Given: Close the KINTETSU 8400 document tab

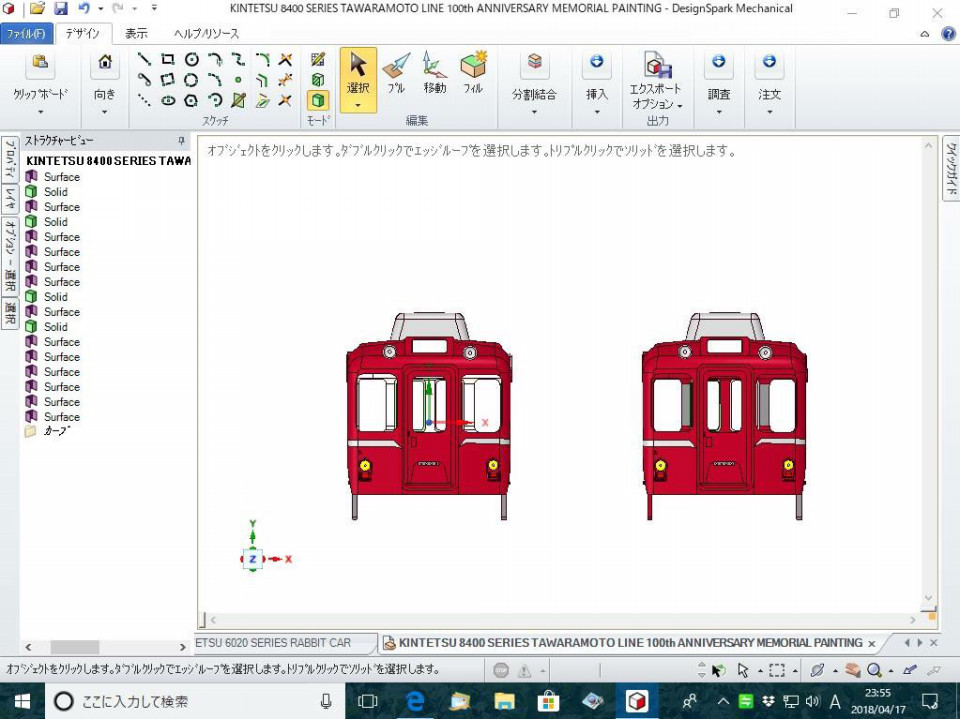Looking at the screenshot, I should click(x=871, y=644).
